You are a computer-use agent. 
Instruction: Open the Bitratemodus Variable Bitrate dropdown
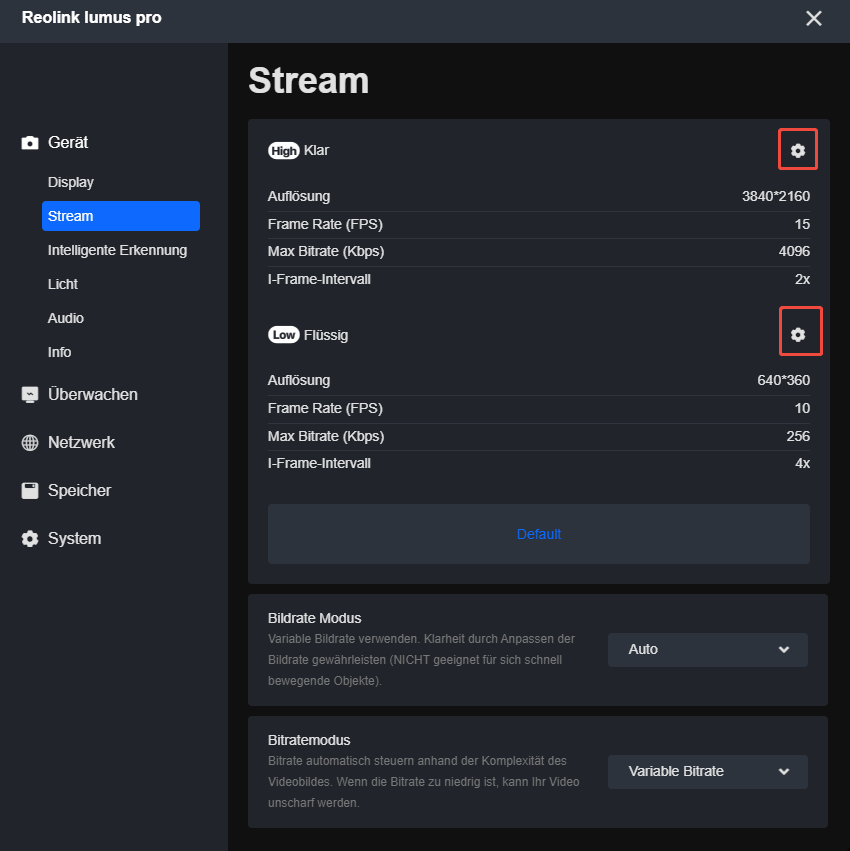pyautogui.click(x=707, y=771)
